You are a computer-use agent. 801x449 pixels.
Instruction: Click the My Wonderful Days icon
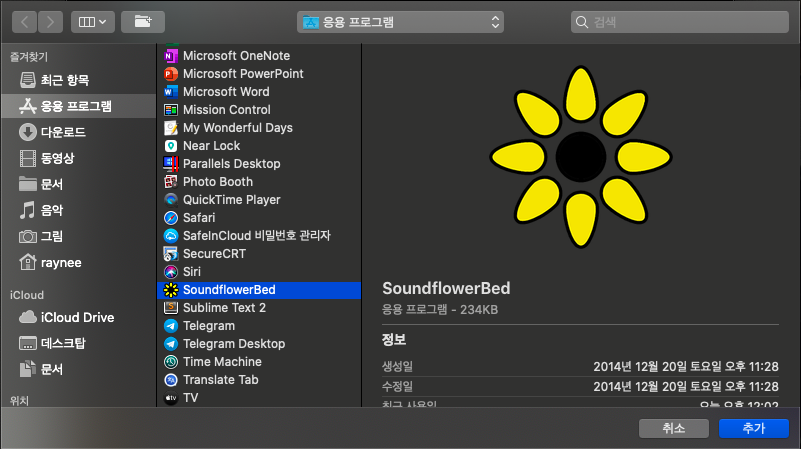[x=171, y=128]
